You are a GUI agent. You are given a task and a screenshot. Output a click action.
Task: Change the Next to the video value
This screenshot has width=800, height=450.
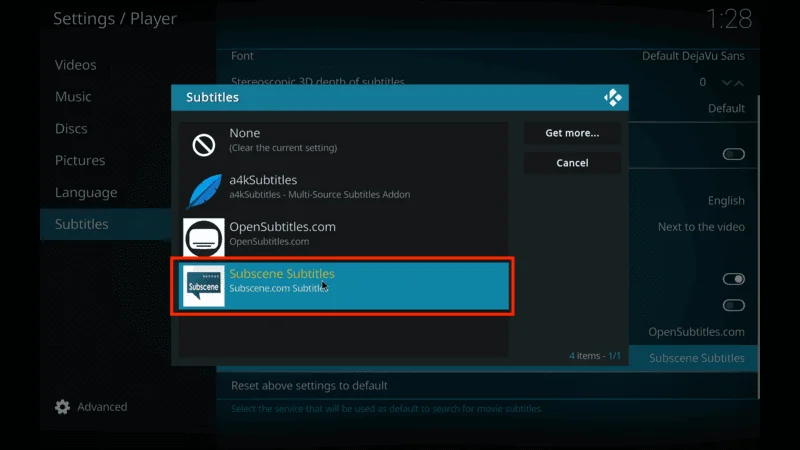pyautogui.click(x=701, y=227)
